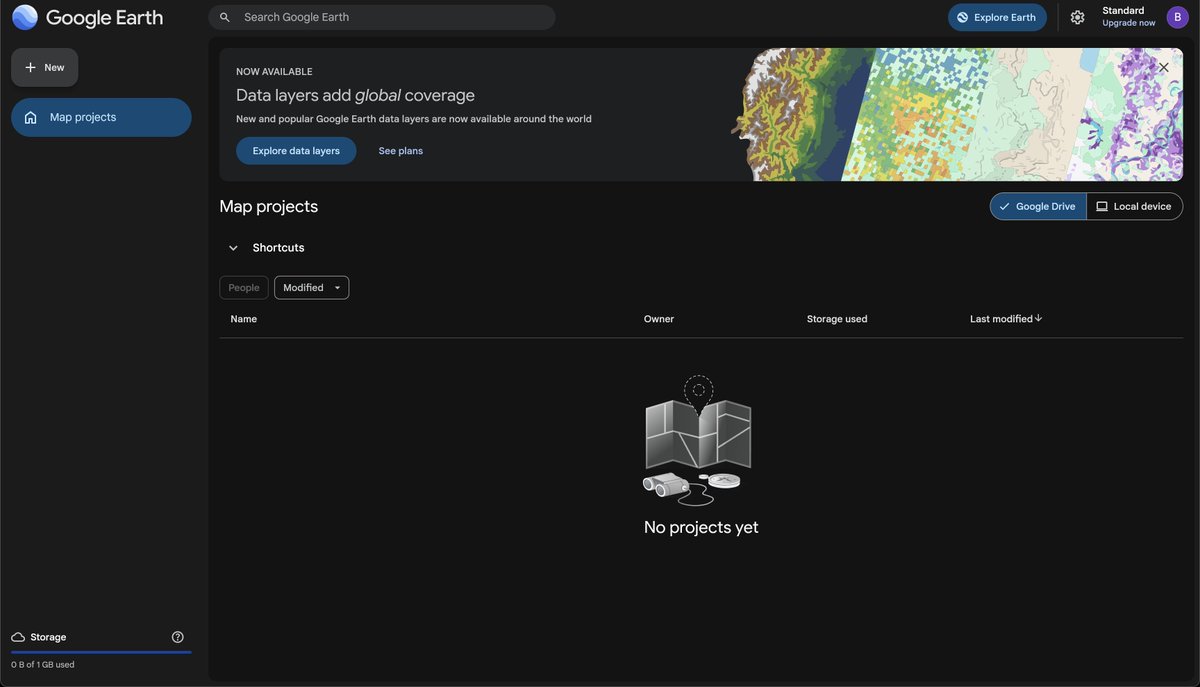
Task: Click the search magnifier icon
Action: pos(225,17)
